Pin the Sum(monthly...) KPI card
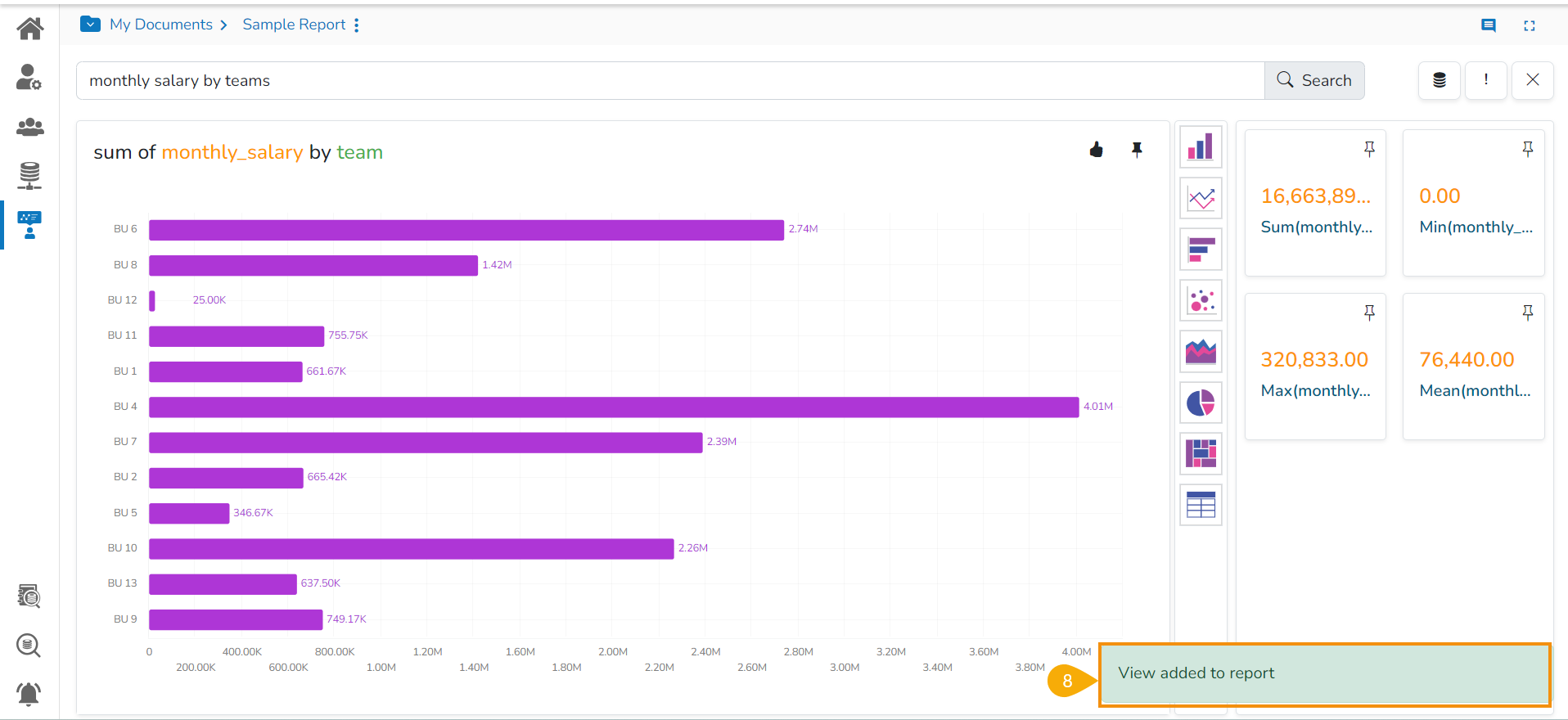The width and height of the screenshot is (1568, 720). click(x=1369, y=149)
